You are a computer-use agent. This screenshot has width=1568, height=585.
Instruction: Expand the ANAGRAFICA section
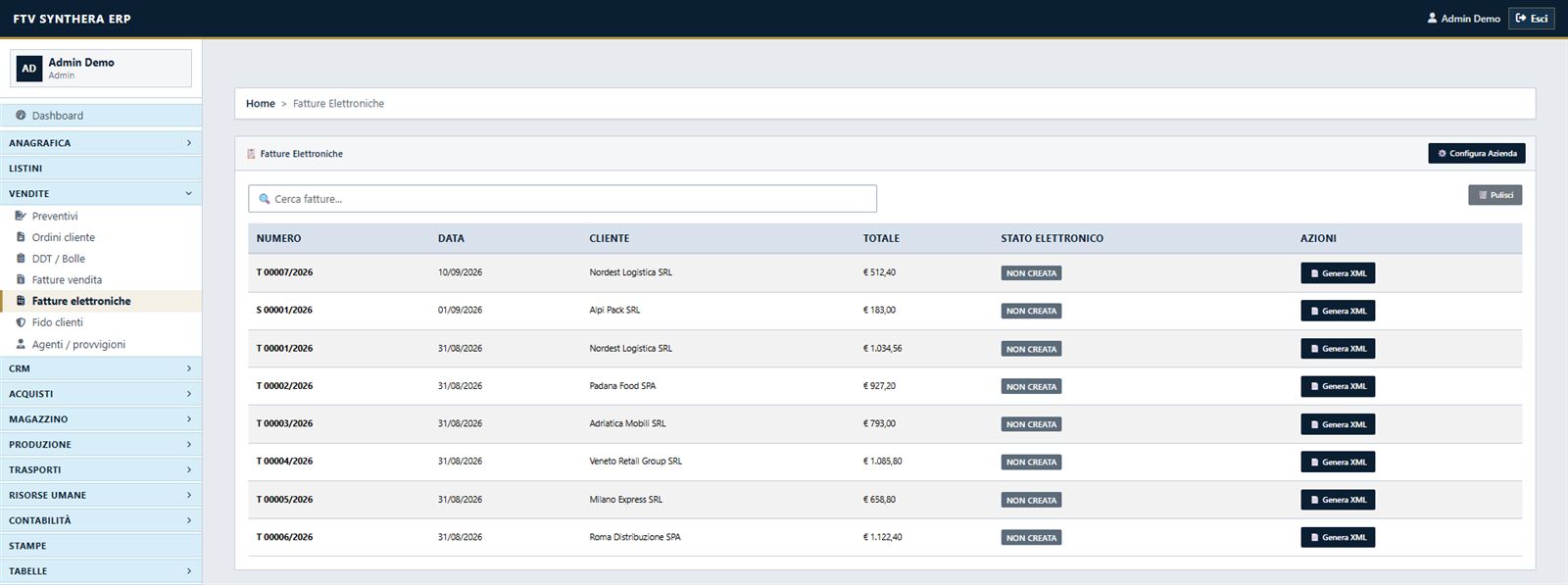click(101, 143)
